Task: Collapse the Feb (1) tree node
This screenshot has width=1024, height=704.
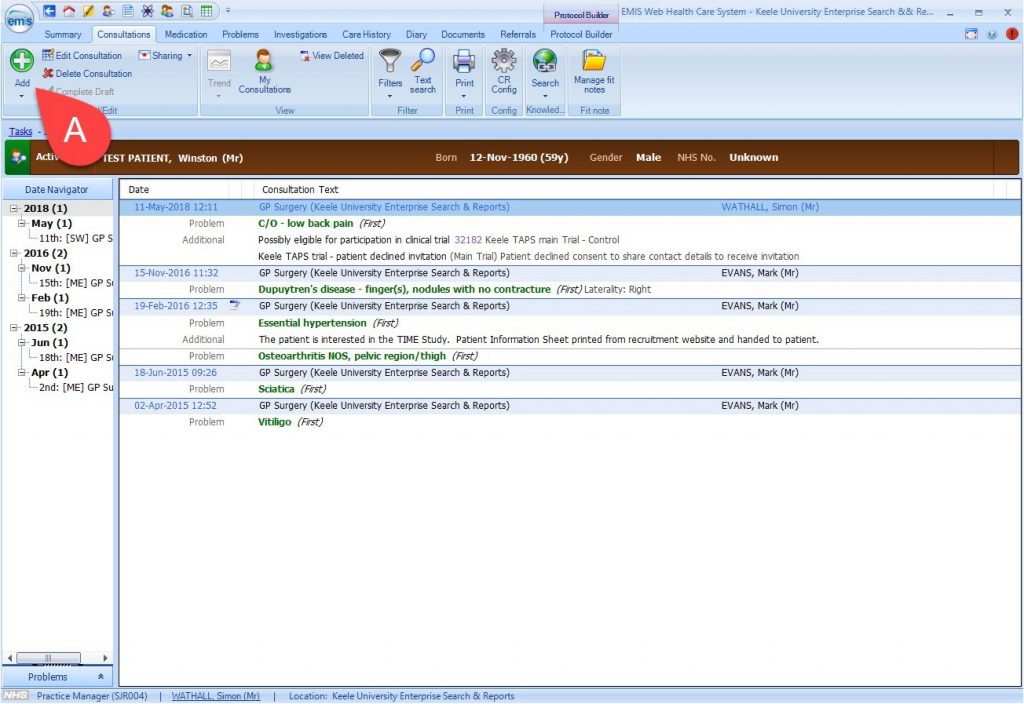Action: 22,298
